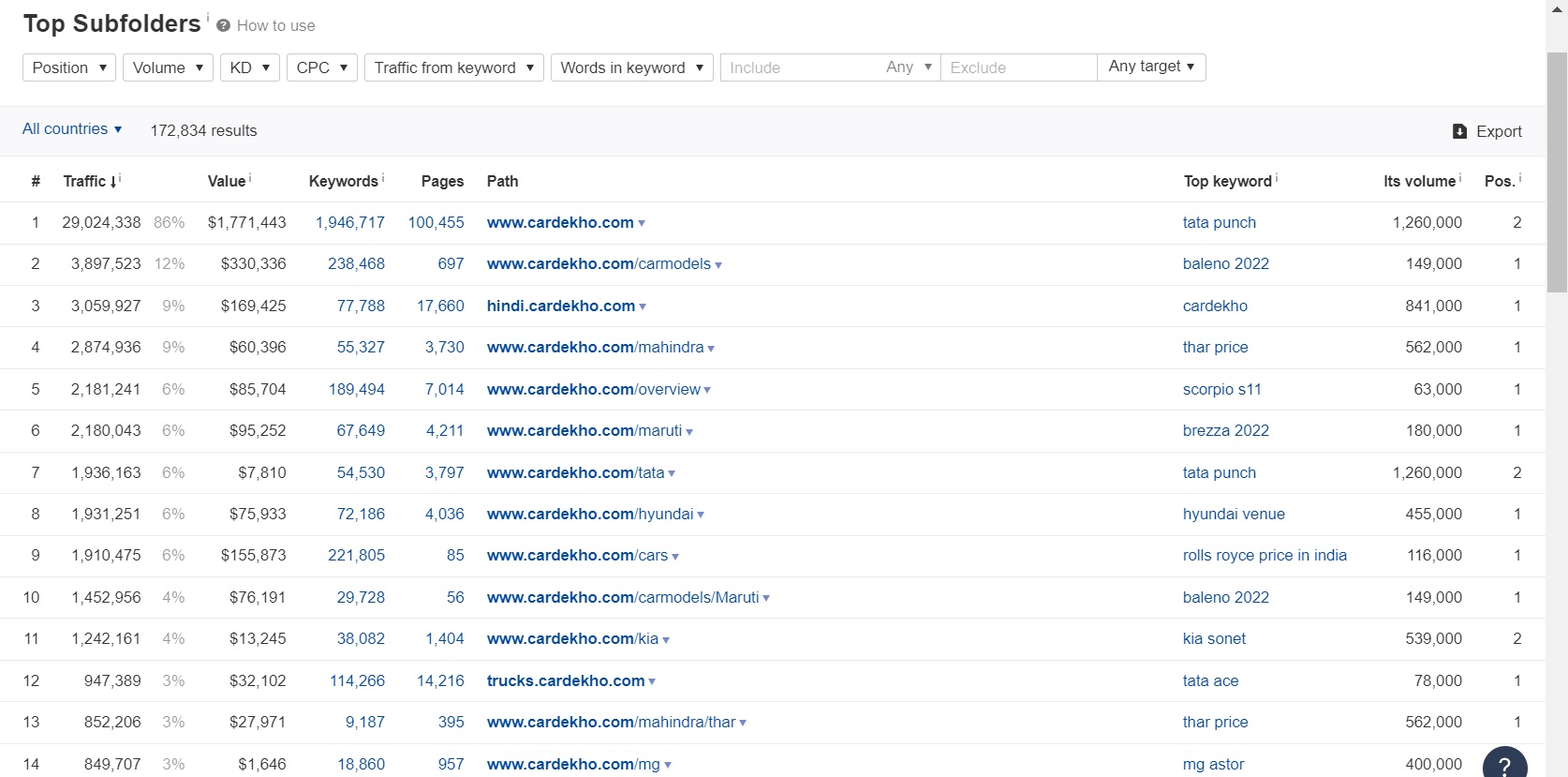Screen dimensions: 1568x777
Task: Open the Any target dropdown
Action: tap(1151, 67)
